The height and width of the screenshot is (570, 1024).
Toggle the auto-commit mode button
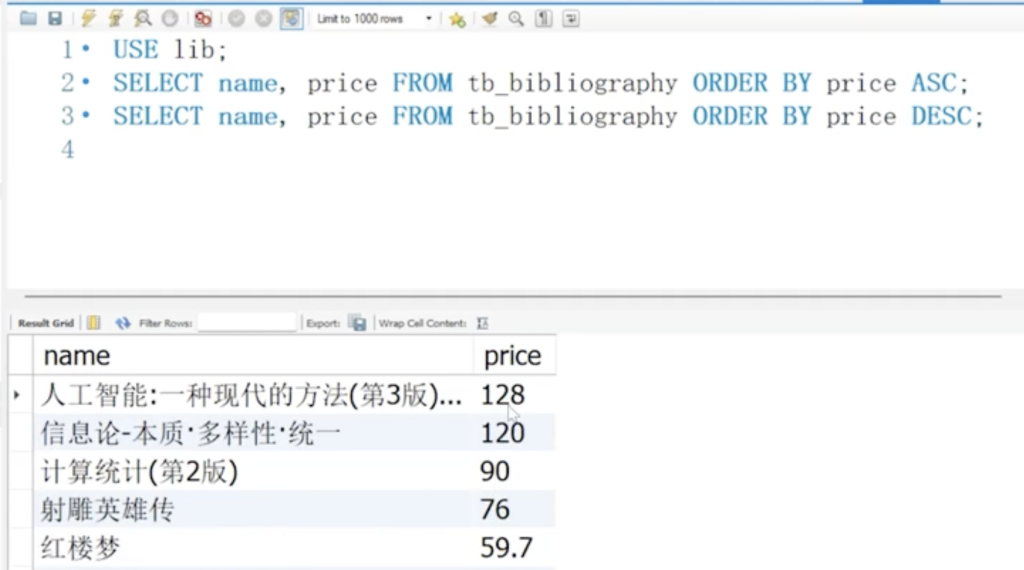291,18
